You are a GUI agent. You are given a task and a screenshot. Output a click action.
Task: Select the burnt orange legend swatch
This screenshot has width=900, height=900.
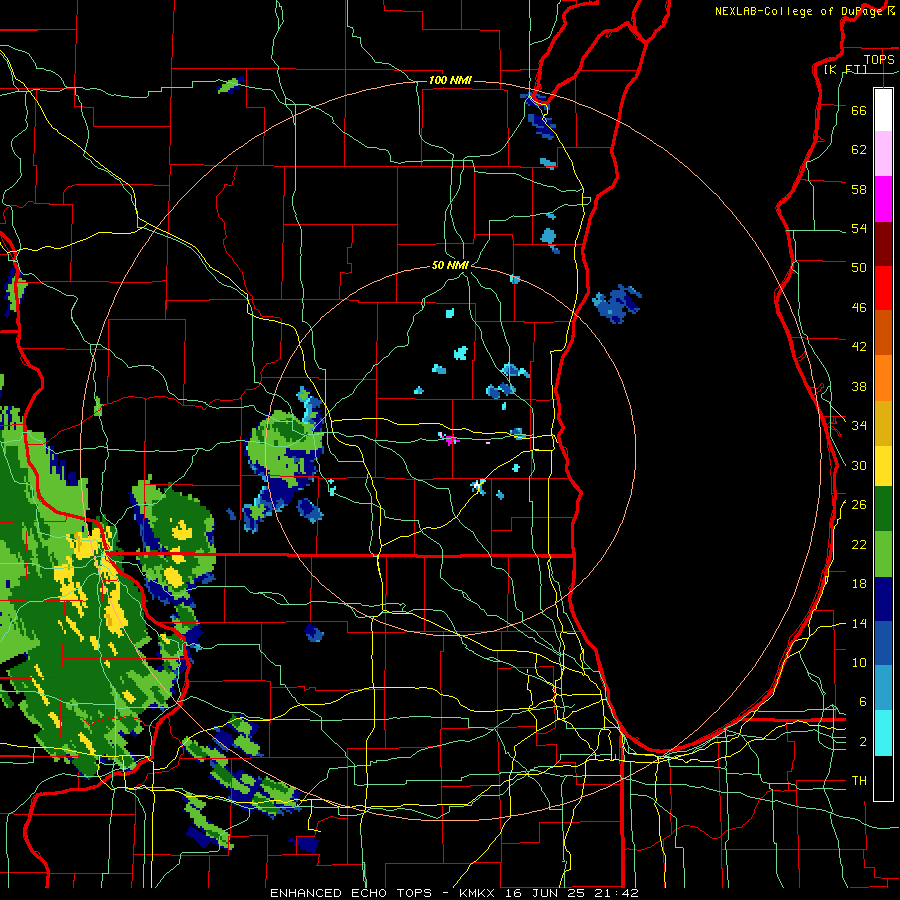[x=883, y=332]
